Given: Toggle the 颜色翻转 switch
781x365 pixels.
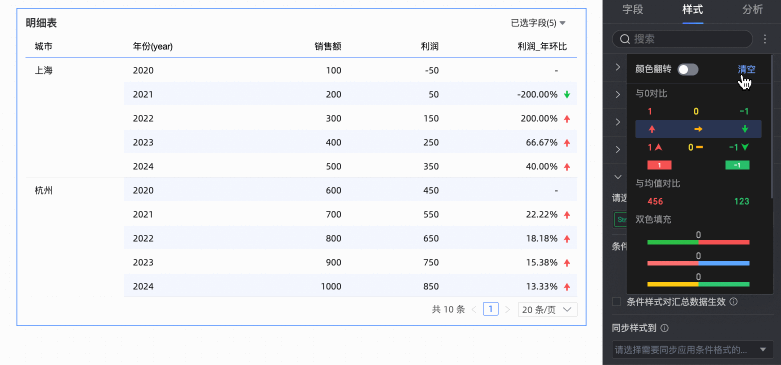Looking at the screenshot, I should pyautogui.click(x=688, y=70).
